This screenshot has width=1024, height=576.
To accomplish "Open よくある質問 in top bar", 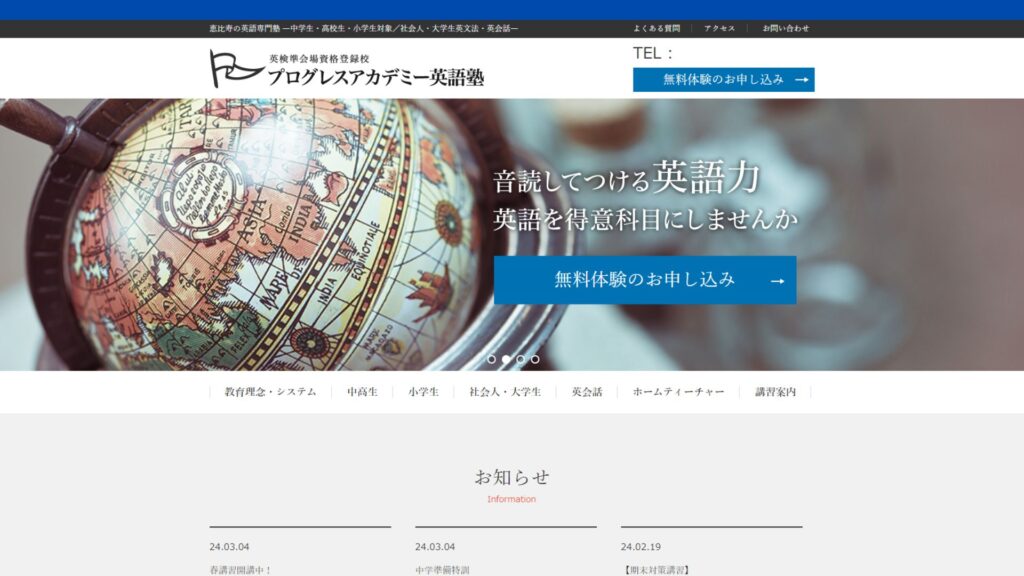I will click(656, 28).
